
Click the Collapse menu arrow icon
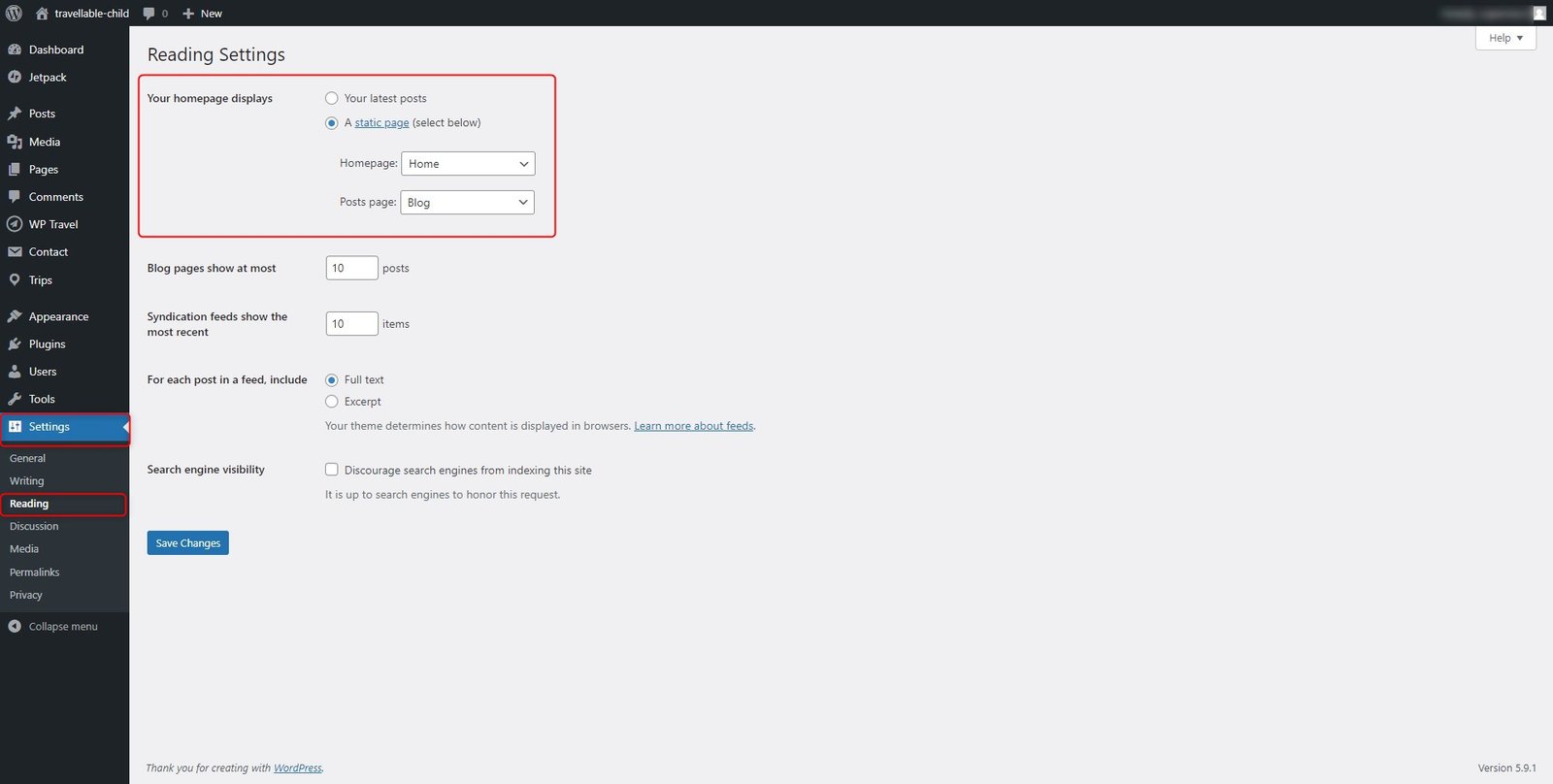click(15, 627)
